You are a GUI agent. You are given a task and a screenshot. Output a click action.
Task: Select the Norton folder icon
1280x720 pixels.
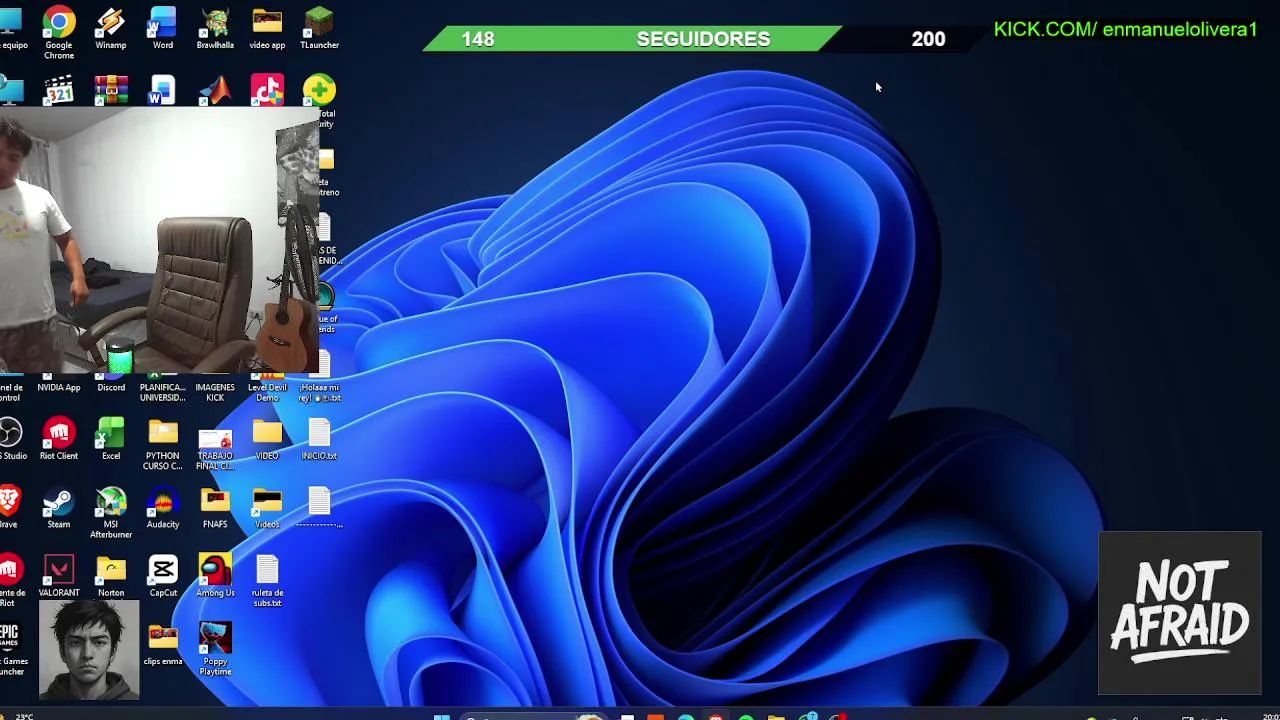coord(111,573)
